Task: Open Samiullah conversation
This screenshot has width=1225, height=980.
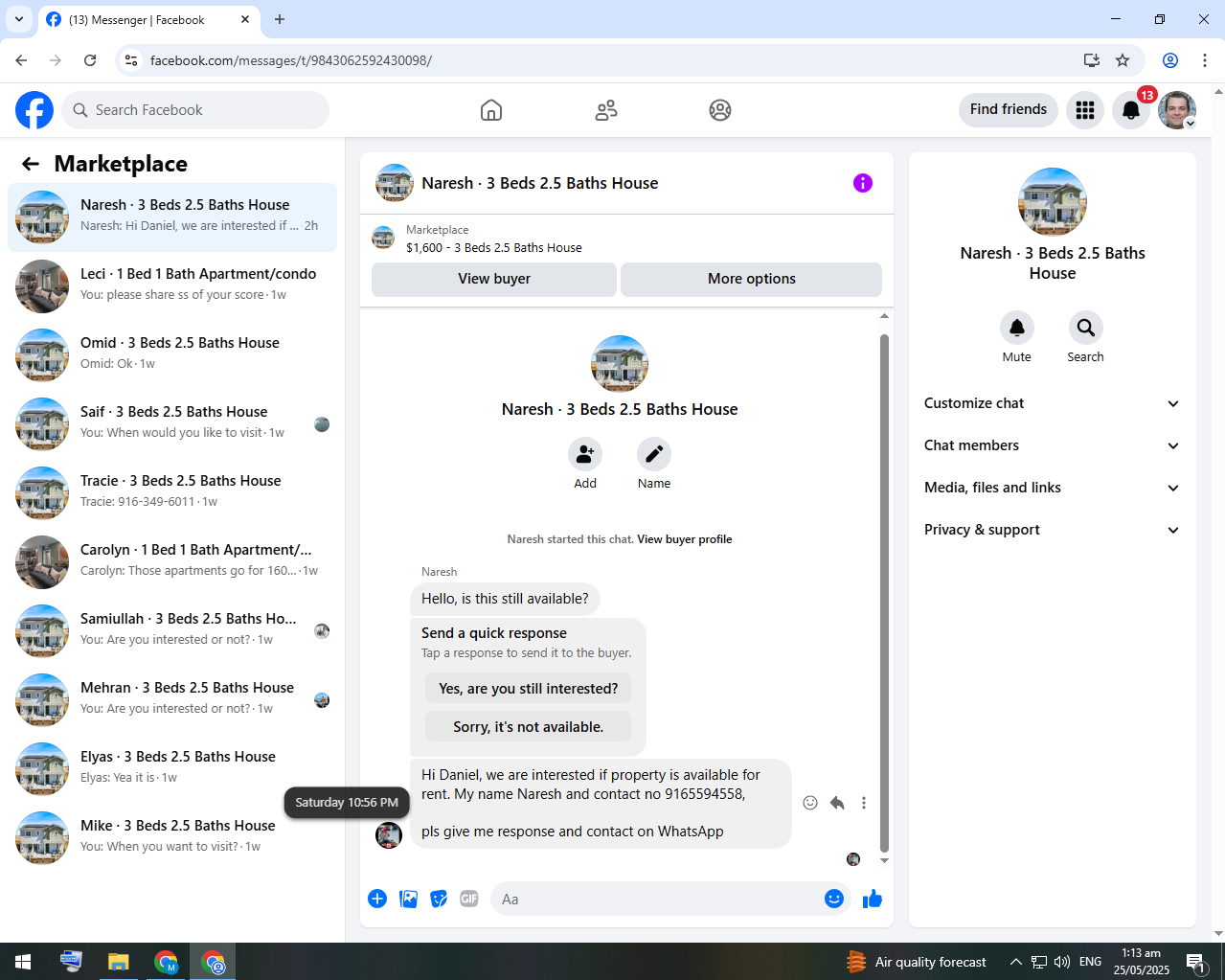Action: 172,631
